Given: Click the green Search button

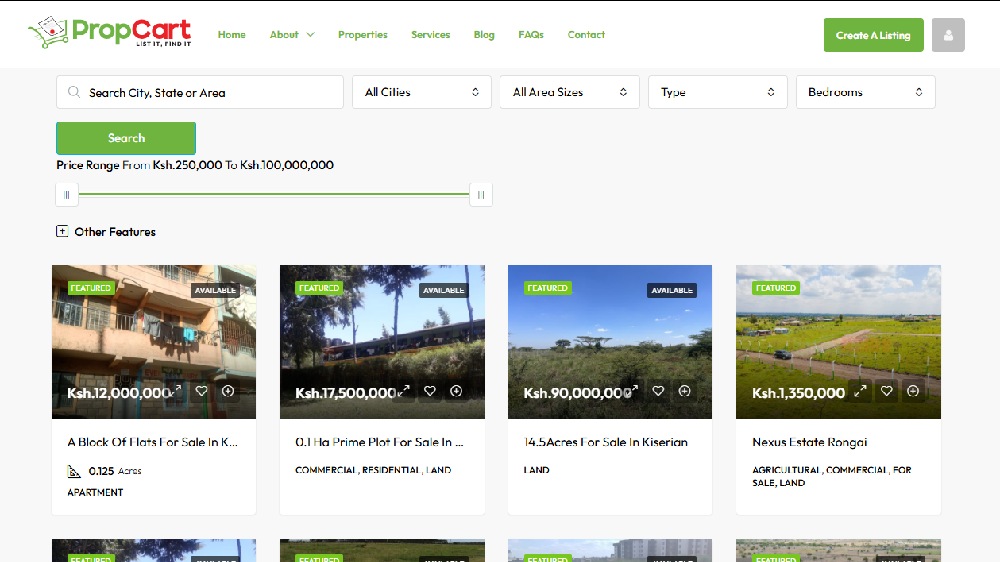Looking at the screenshot, I should point(126,138).
